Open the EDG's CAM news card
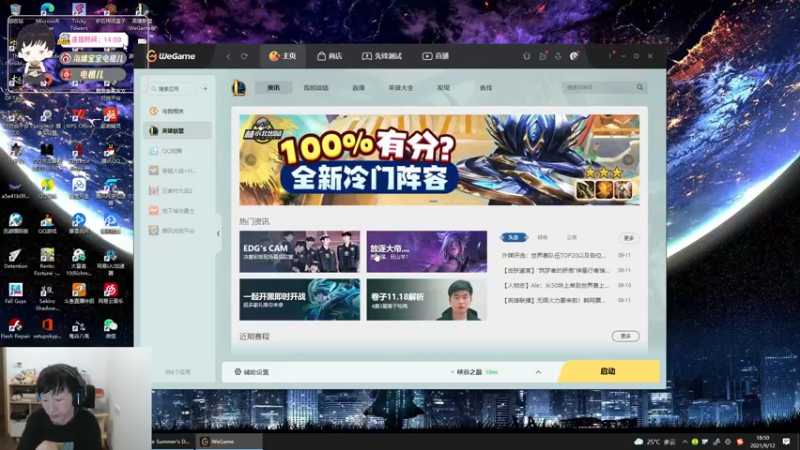The height and width of the screenshot is (450, 800). coord(299,252)
